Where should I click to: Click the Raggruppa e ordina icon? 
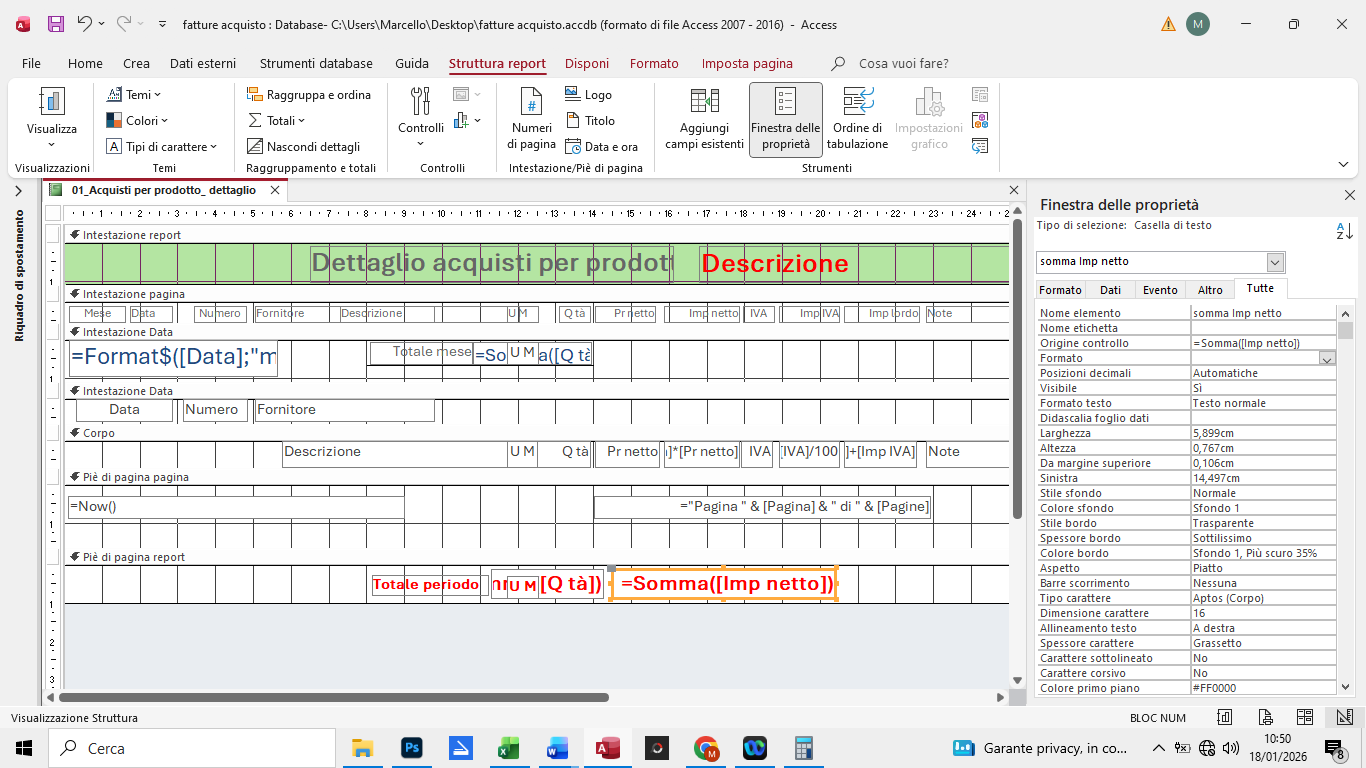256,95
